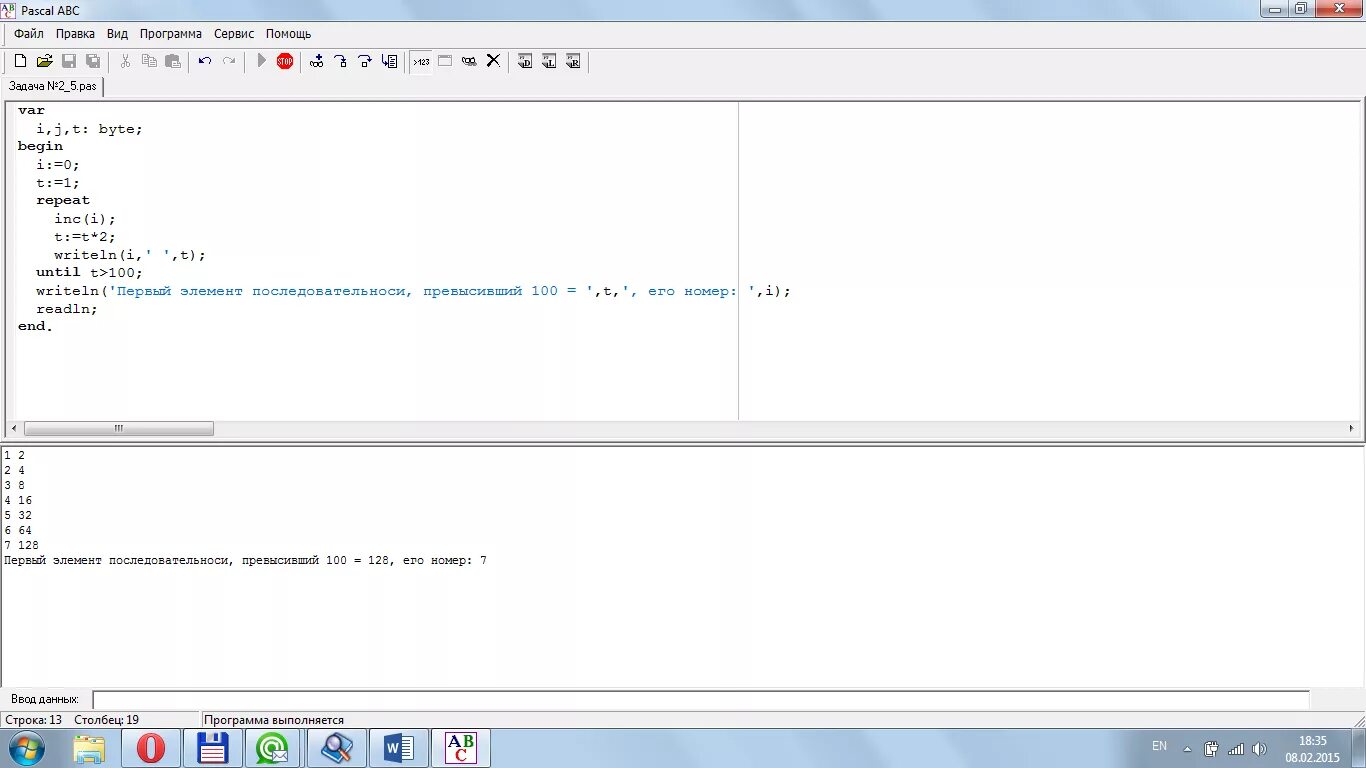1366x768 pixels.
Task: Click the volume speaker tray icon
Action: [x=1259, y=748]
